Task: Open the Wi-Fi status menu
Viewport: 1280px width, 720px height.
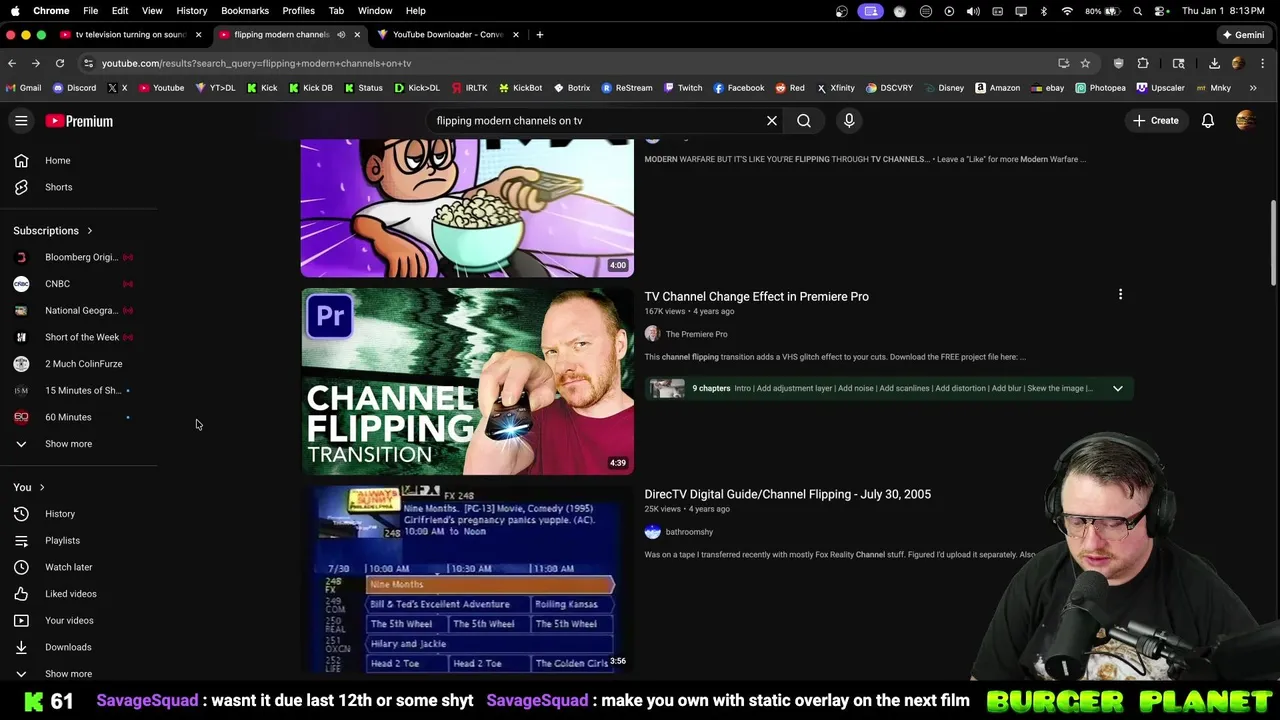Action: (x=1067, y=11)
